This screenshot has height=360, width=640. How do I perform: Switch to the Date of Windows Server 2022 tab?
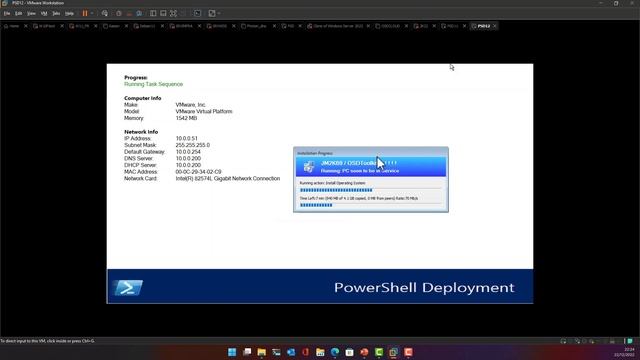335,26
